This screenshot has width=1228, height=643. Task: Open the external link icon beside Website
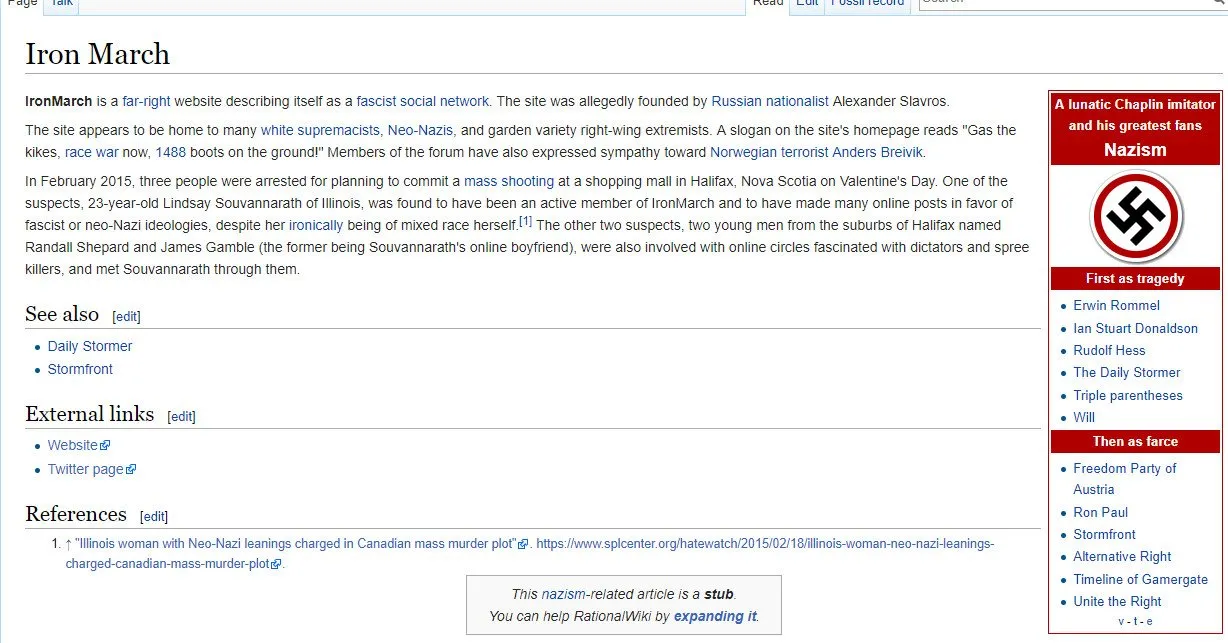point(105,446)
